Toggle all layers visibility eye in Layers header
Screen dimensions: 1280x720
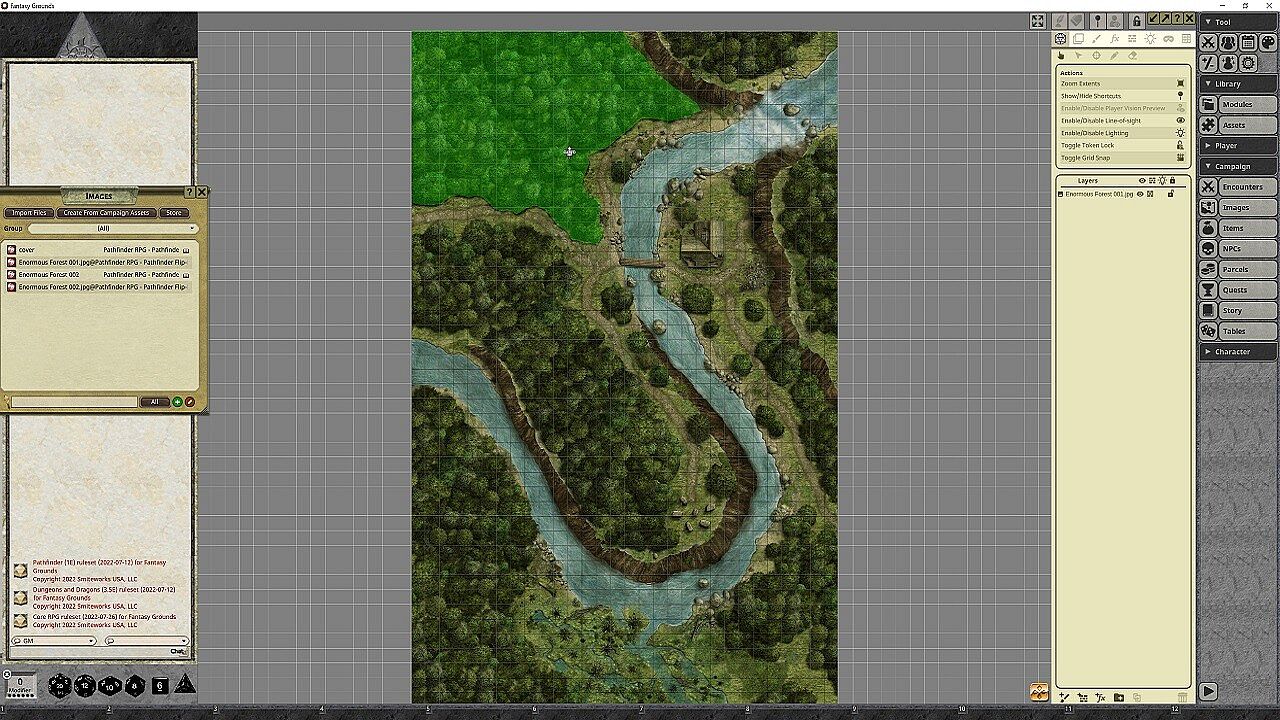pos(1142,181)
